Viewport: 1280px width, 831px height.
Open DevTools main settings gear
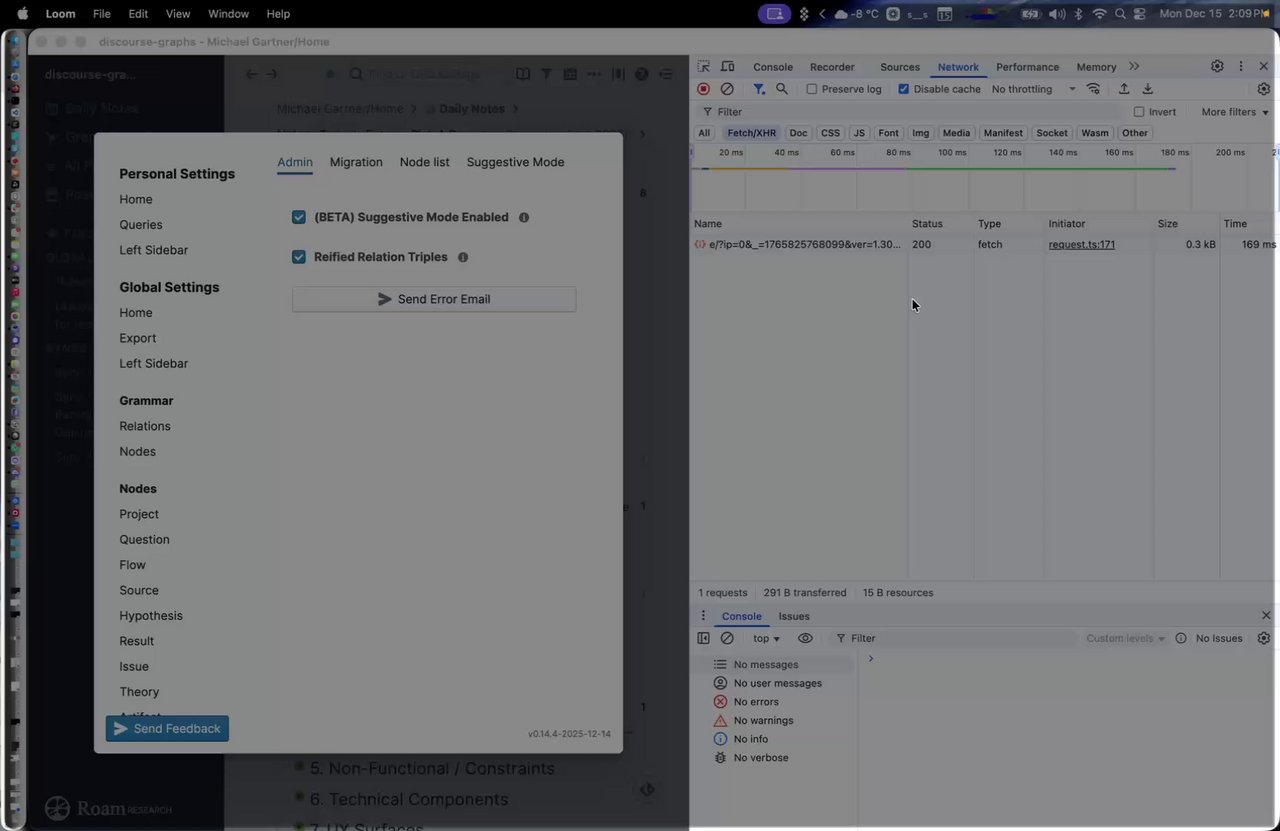[1217, 67]
